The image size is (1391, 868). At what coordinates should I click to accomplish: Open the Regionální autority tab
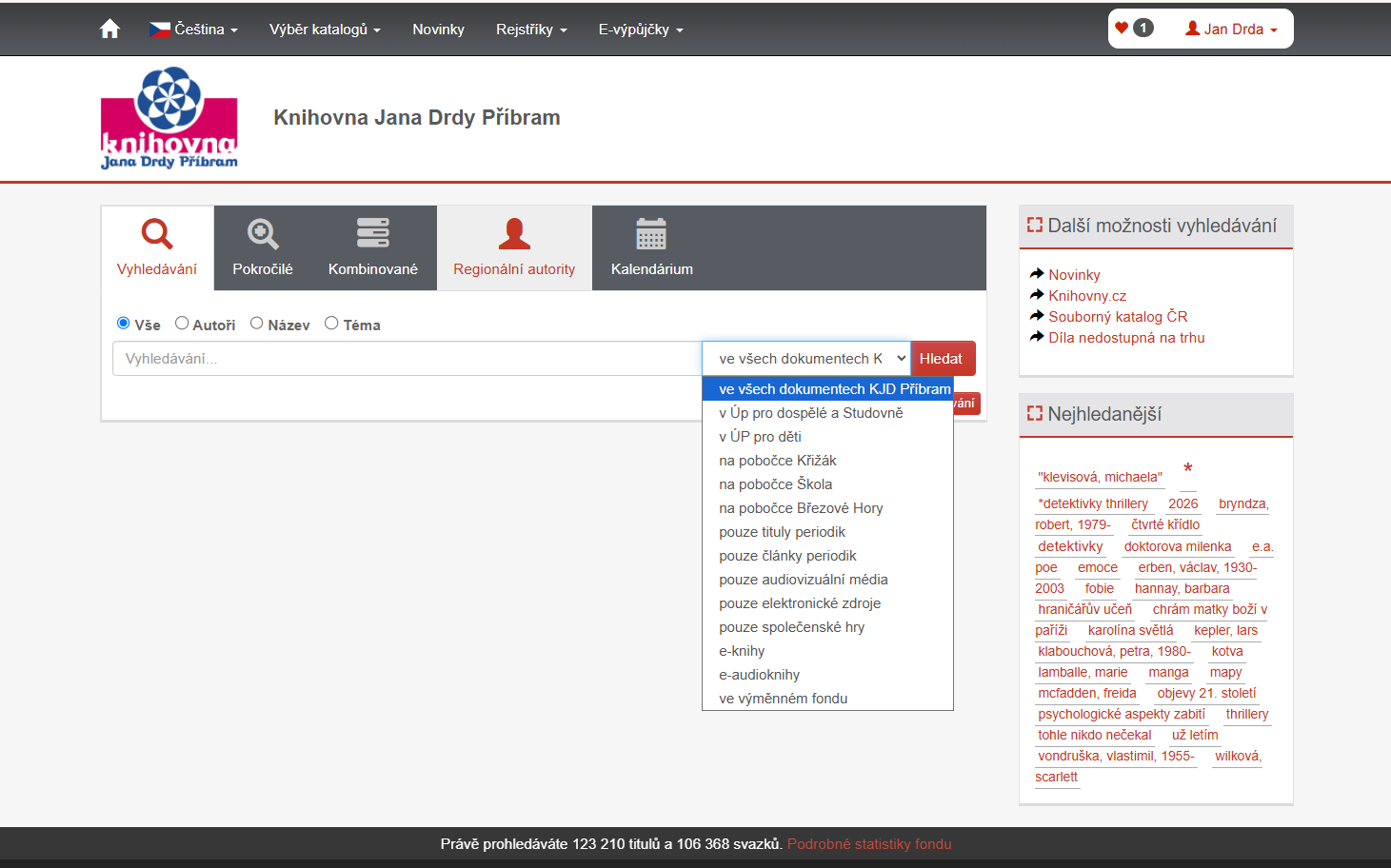click(x=514, y=247)
